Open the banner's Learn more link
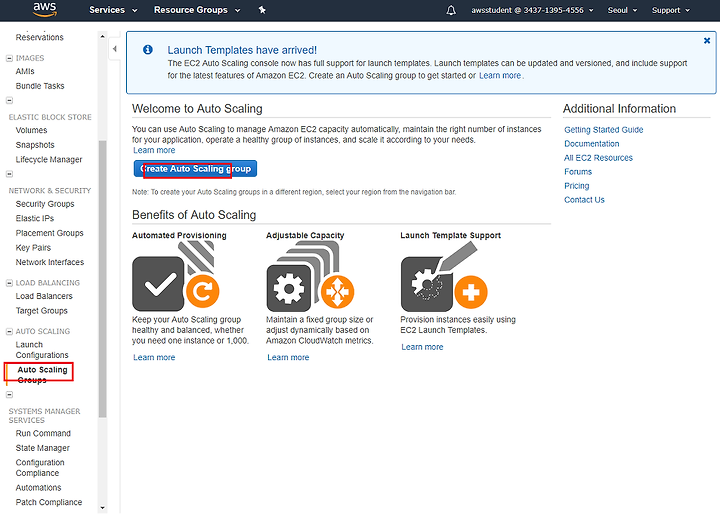The height and width of the screenshot is (515, 720). pos(500,76)
